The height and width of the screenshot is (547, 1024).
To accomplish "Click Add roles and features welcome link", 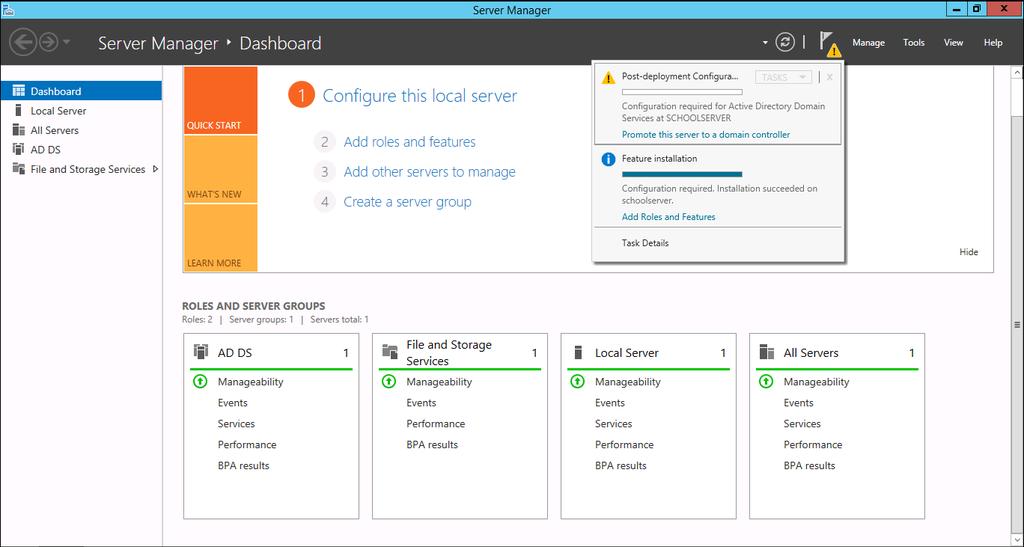I will [409, 142].
